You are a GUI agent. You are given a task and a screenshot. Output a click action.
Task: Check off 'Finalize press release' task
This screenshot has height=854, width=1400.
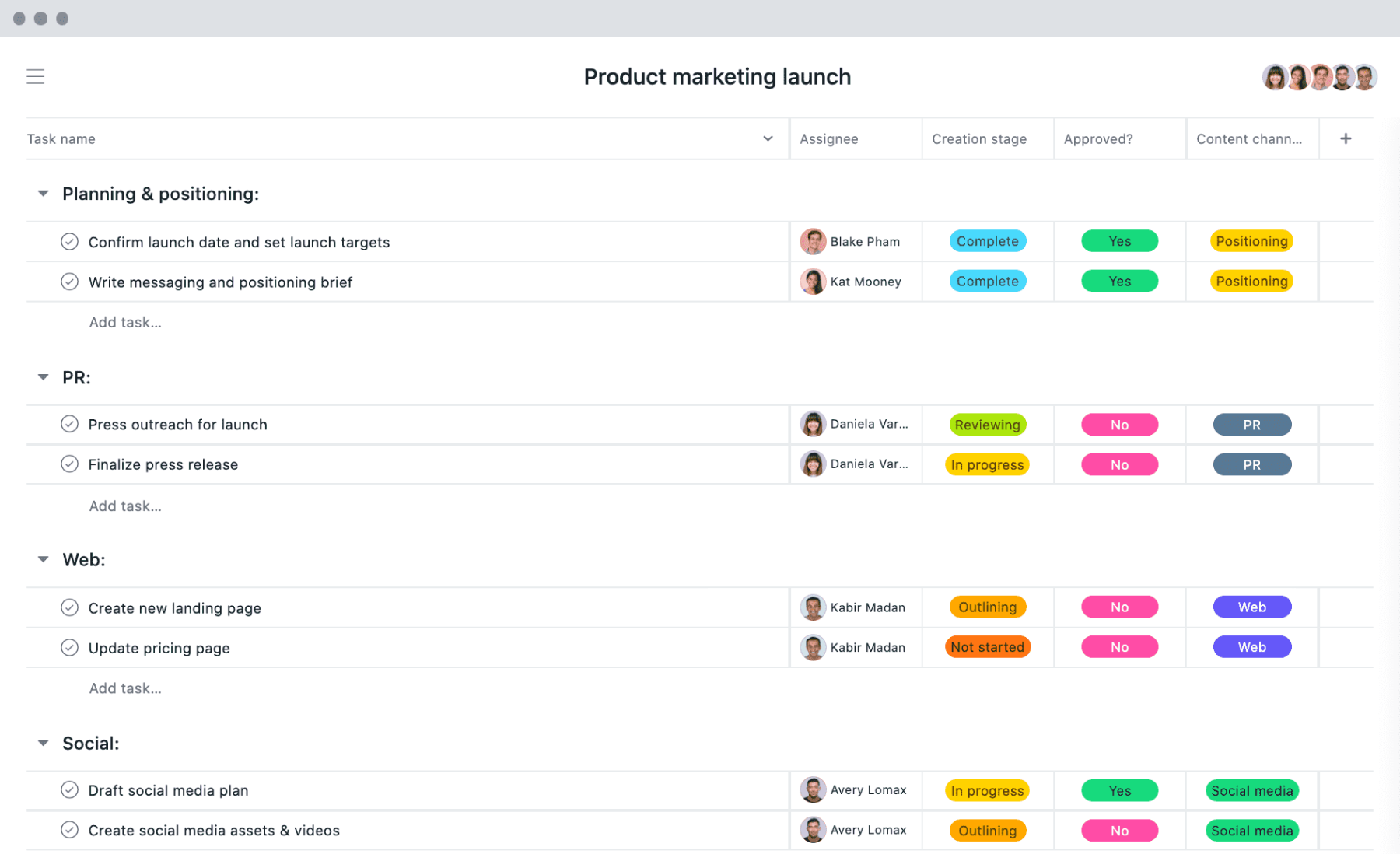[70, 464]
